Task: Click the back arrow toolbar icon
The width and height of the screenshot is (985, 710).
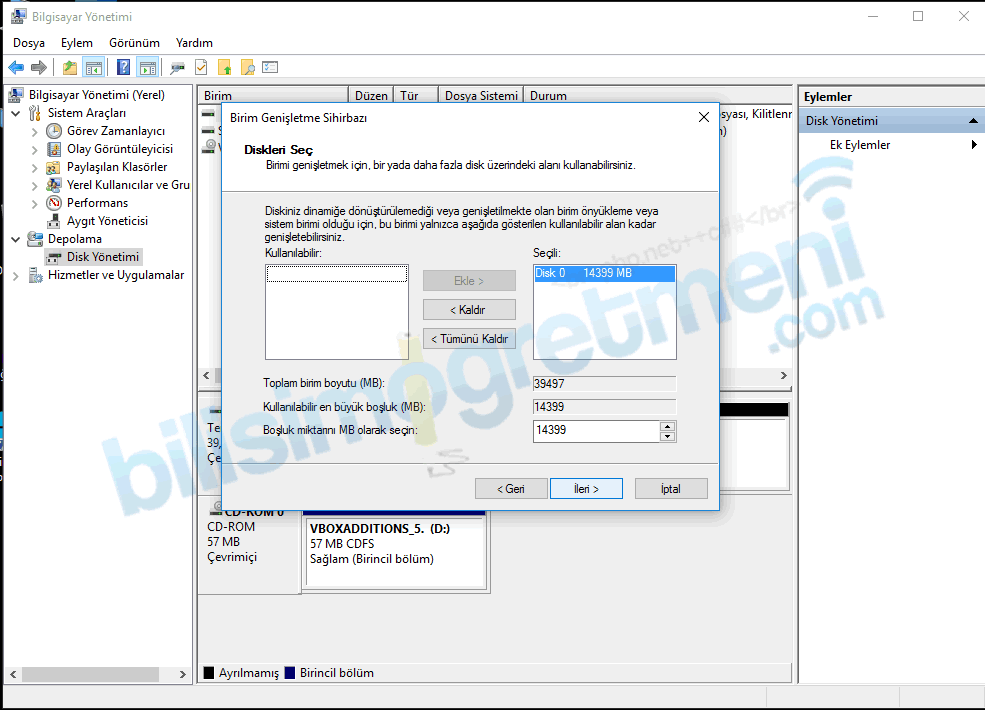Action: click(16, 68)
